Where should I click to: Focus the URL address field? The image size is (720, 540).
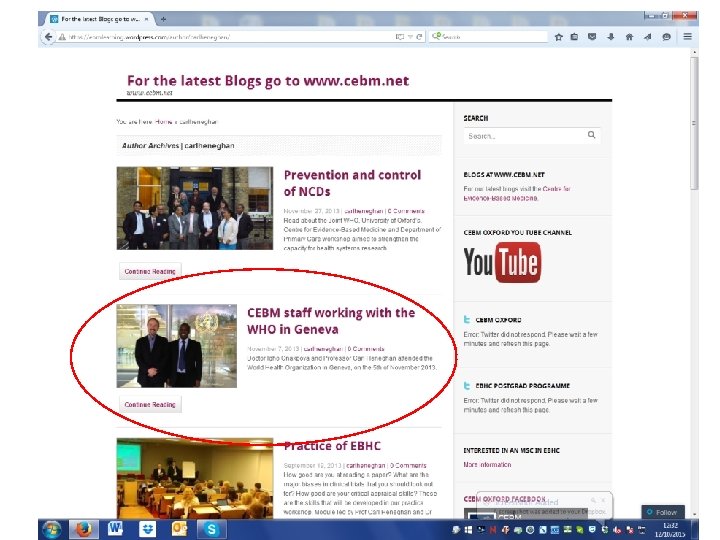(230, 37)
